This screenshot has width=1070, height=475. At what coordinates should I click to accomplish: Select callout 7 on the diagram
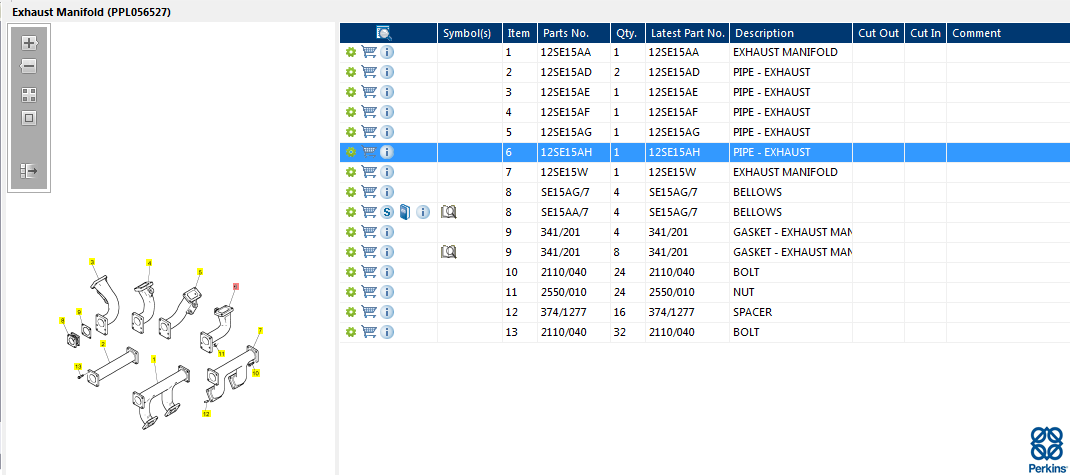click(260, 331)
